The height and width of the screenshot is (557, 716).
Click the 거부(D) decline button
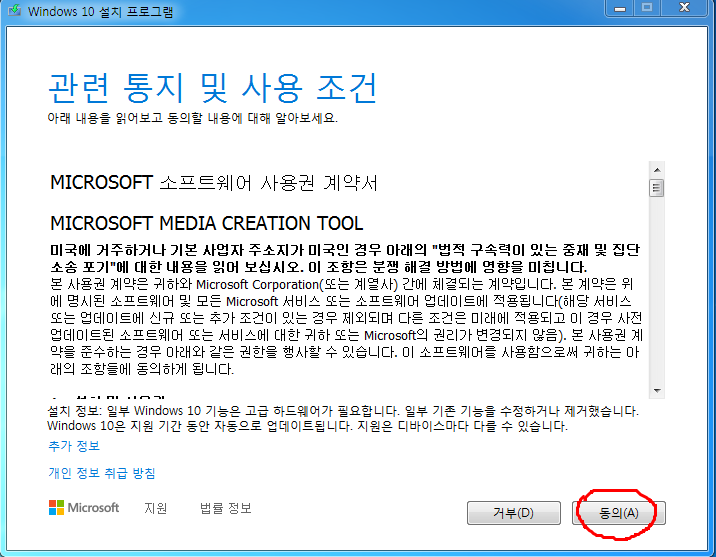pyautogui.click(x=514, y=513)
